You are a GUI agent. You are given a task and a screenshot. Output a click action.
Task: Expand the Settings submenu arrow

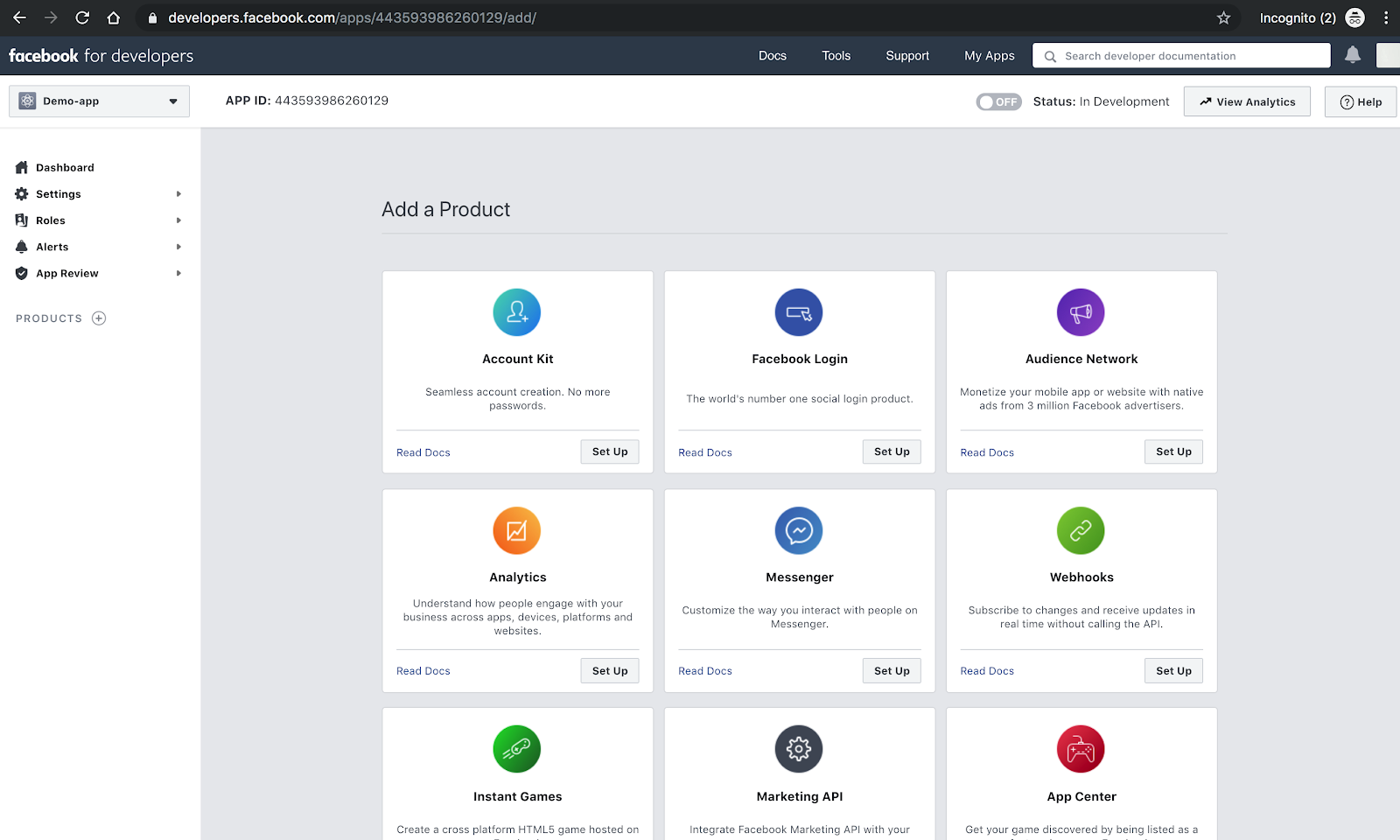tap(178, 193)
